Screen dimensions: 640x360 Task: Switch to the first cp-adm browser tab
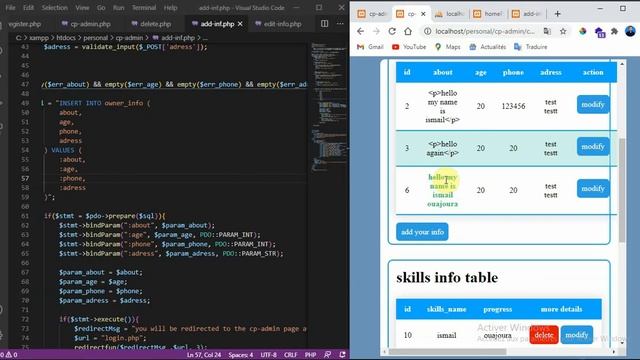[371, 14]
